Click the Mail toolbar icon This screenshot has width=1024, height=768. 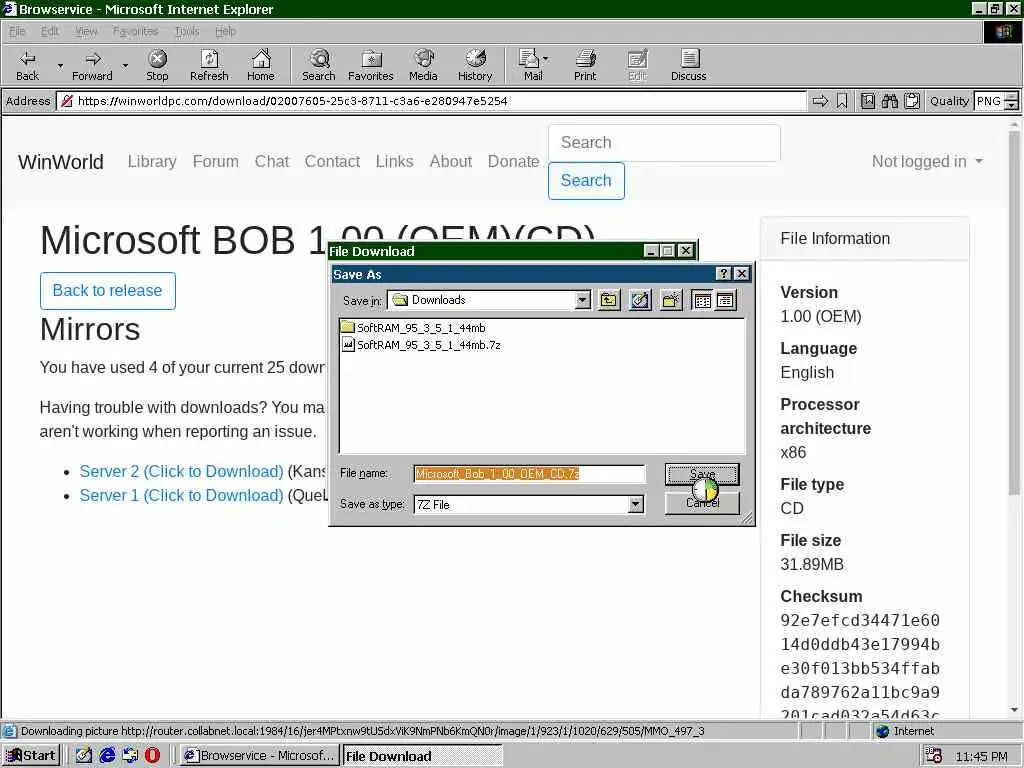pos(530,65)
